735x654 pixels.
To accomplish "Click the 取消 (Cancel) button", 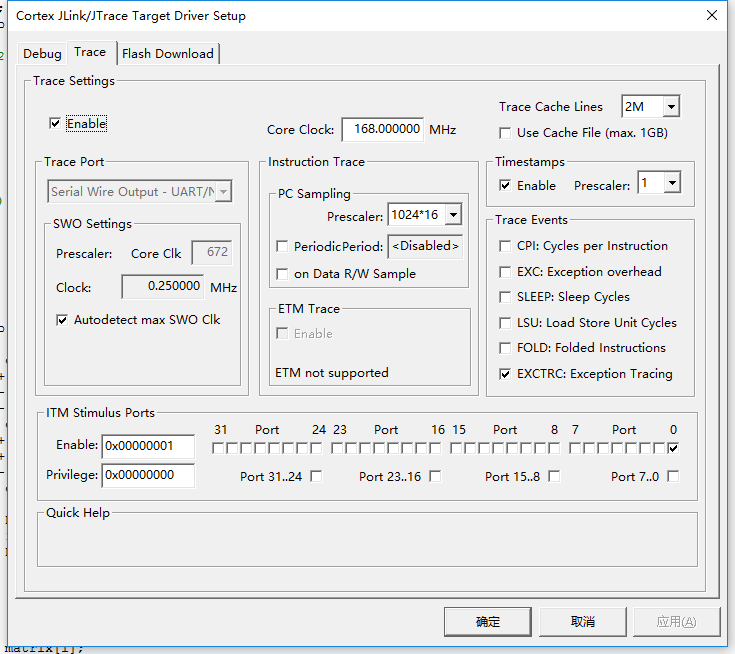I will coord(583,622).
